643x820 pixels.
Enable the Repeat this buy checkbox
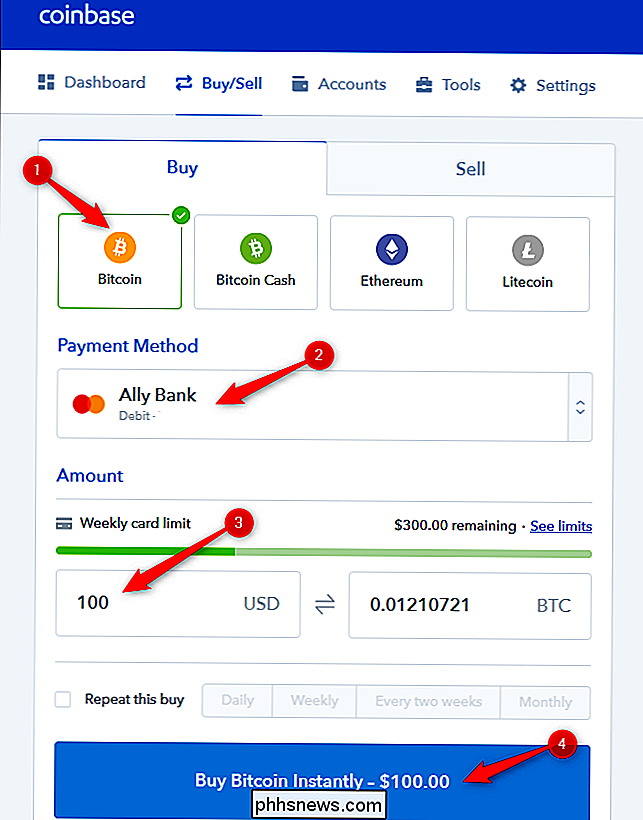coord(63,699)
